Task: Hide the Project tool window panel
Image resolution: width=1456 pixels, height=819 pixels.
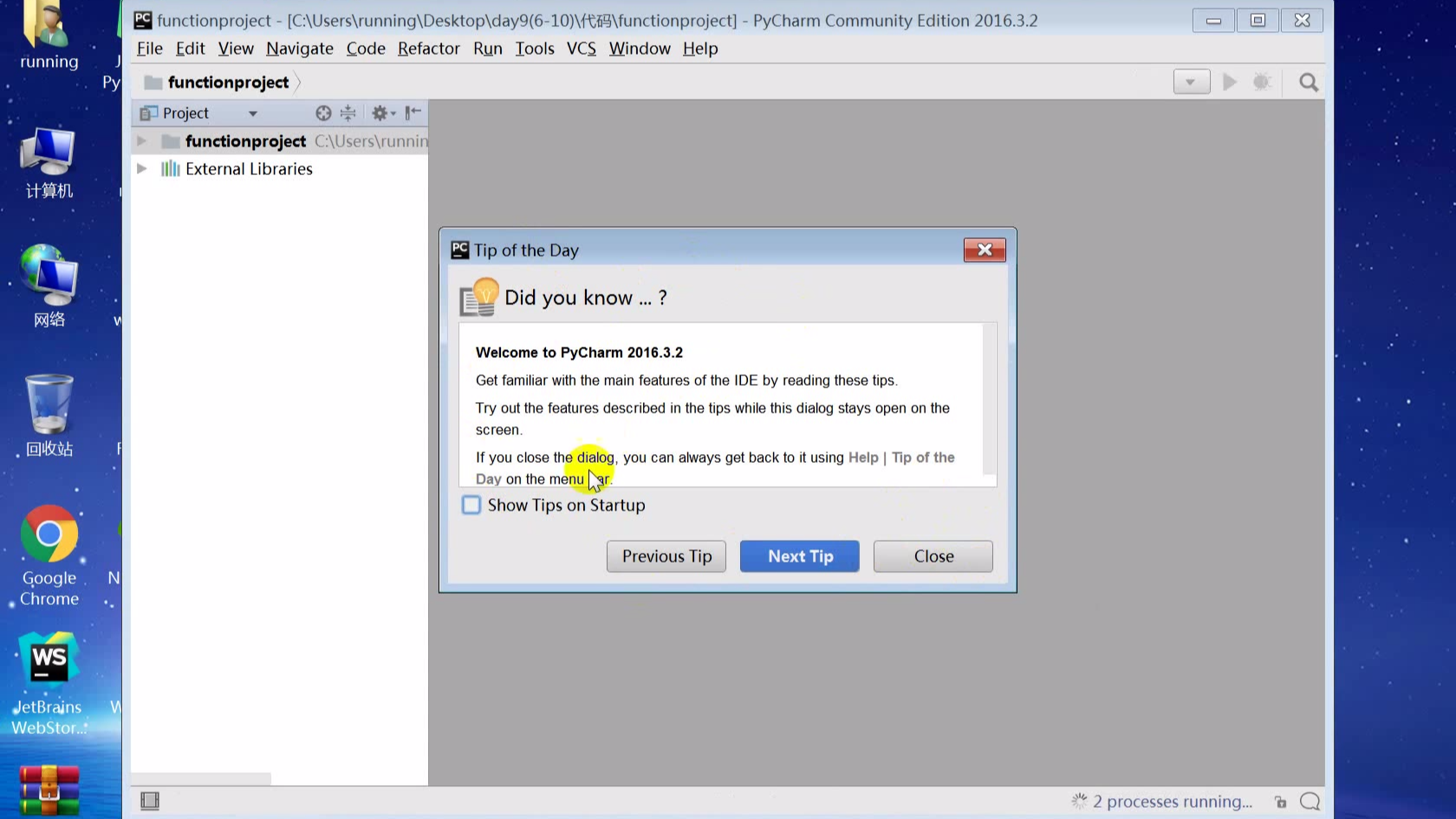Action: point(413,113)
